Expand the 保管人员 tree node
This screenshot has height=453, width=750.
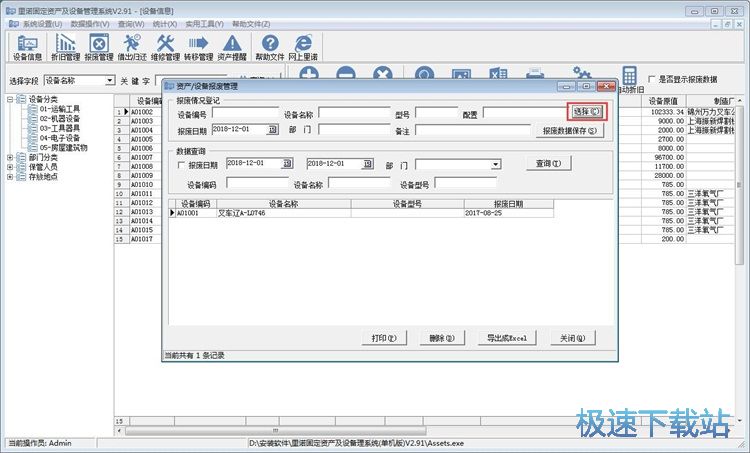[x=10, y=167]
